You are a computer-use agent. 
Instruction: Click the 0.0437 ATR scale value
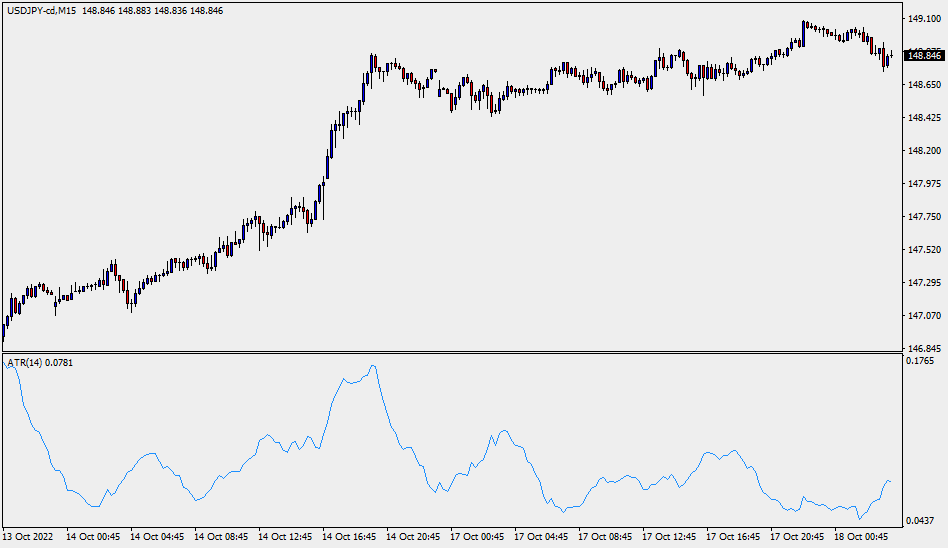tap(922, 521)
